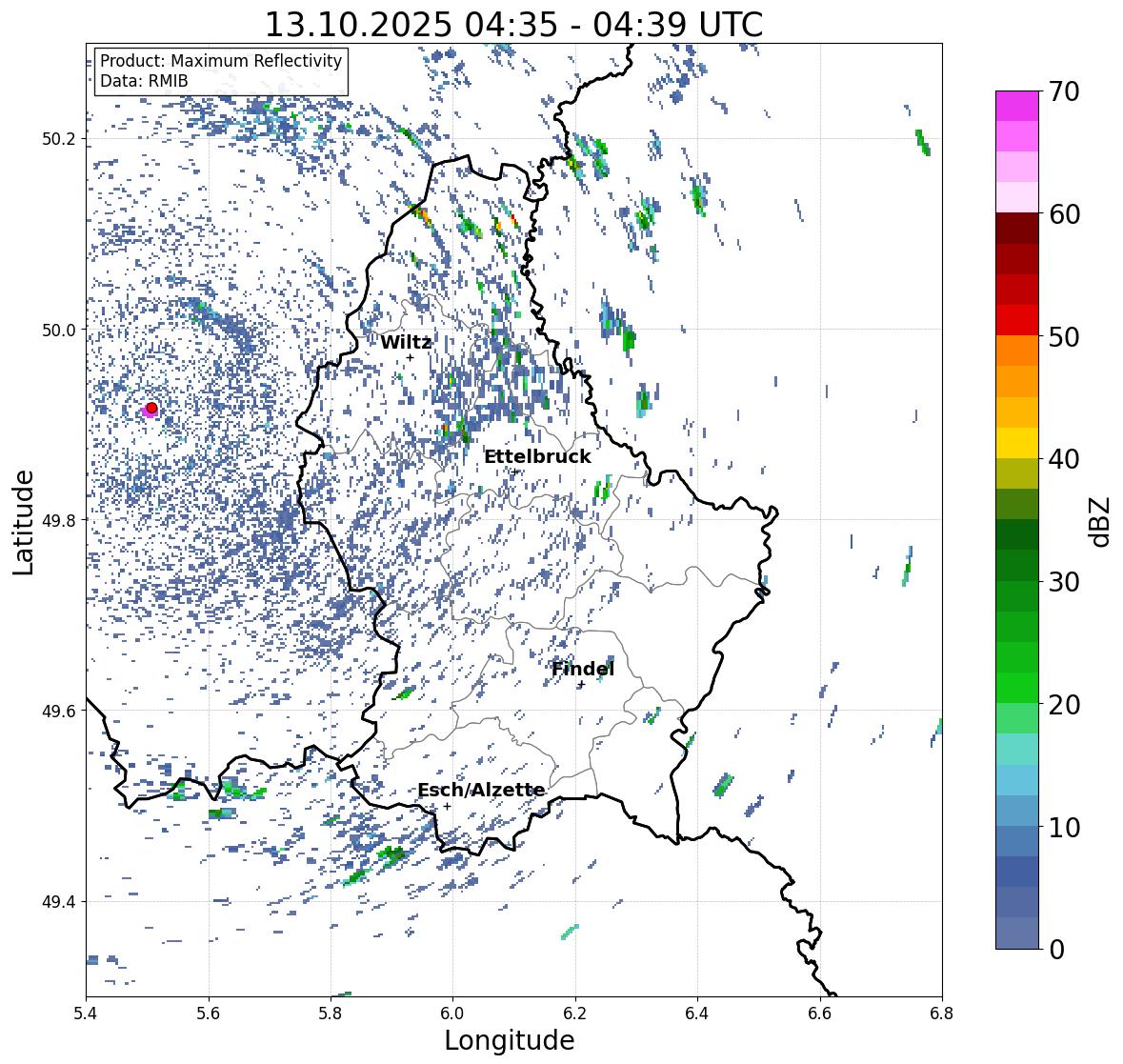This screenshot has width=1123, height=1064.
Task: Click longitude tick label 6.2
Action: 575,1013
